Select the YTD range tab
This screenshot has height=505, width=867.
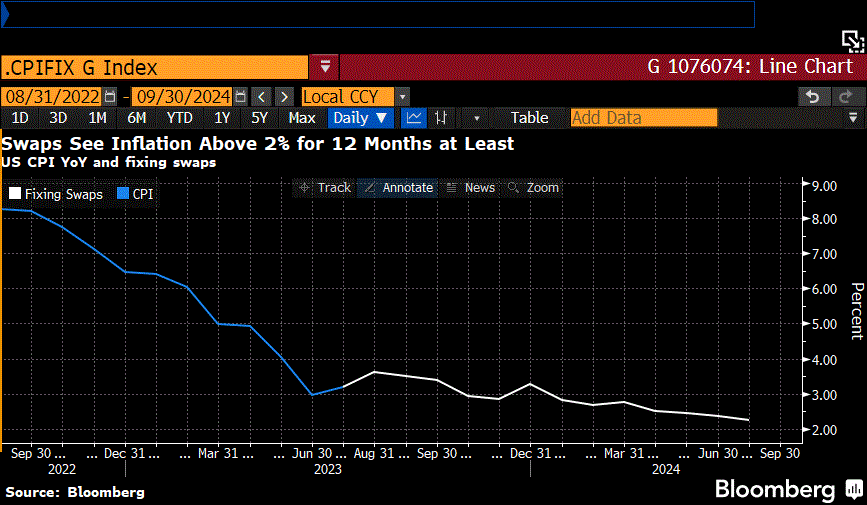[180, 118]
